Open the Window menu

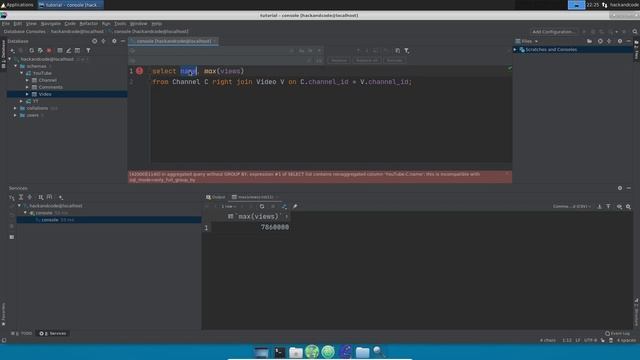pos(138,24)
